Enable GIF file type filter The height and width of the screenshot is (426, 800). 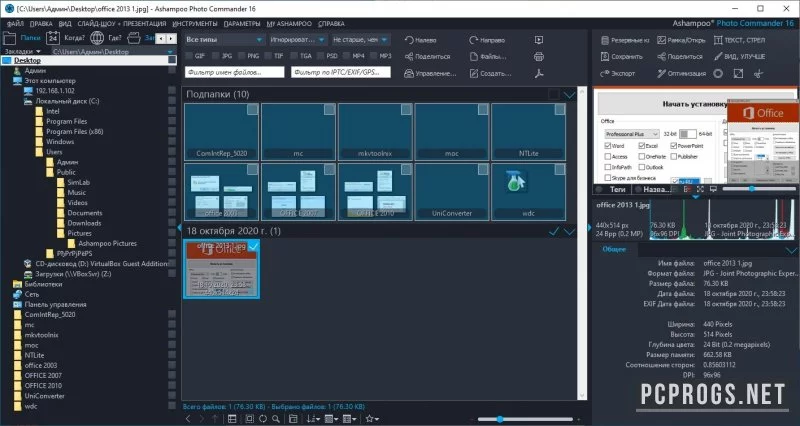190,56
